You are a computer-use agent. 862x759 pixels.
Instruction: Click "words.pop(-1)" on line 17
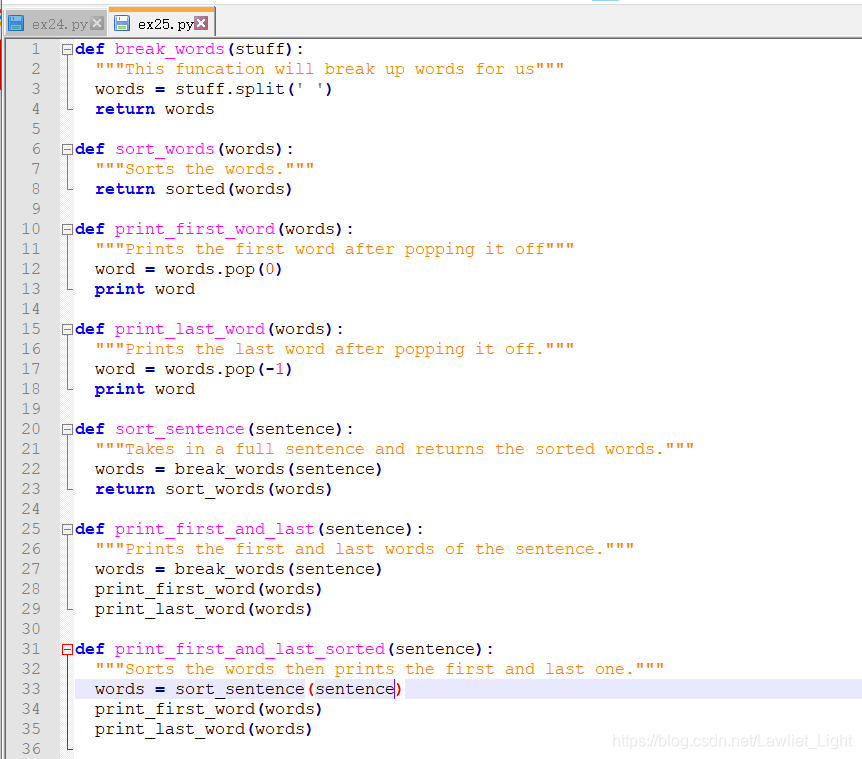pyautogui.click(x=228, y=369)
